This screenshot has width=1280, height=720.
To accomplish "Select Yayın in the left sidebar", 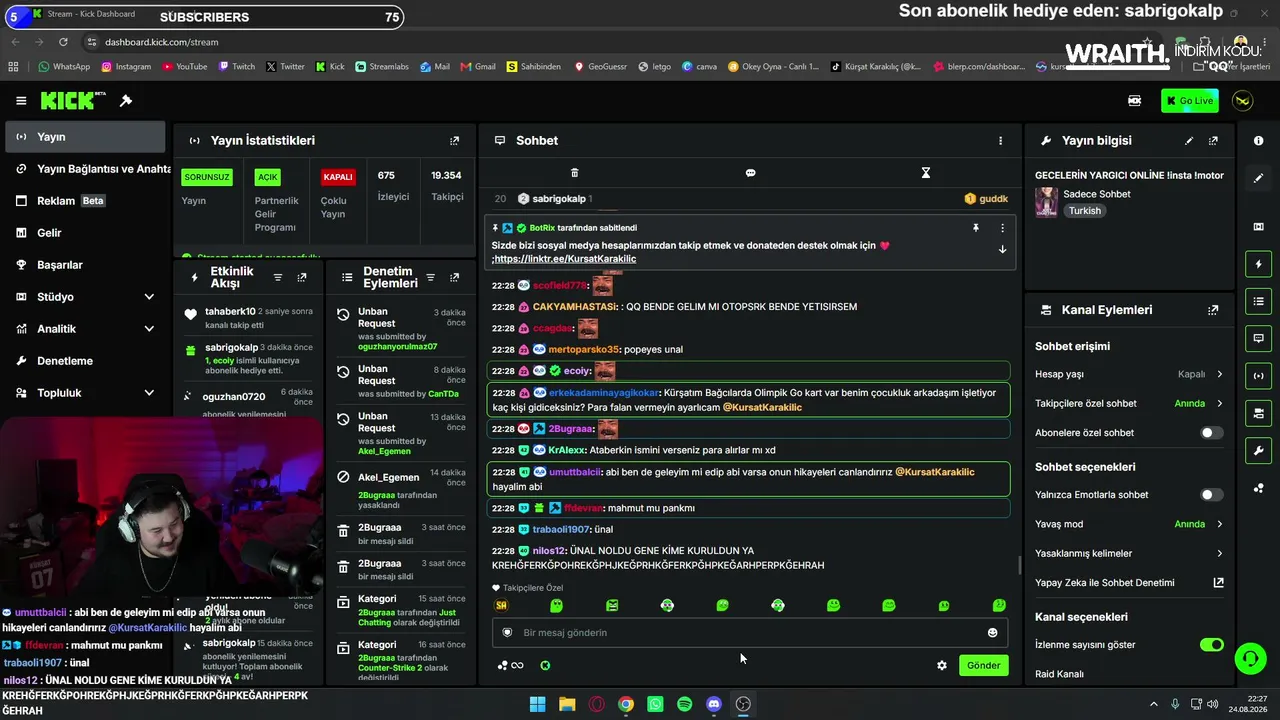I will (85, 137).
